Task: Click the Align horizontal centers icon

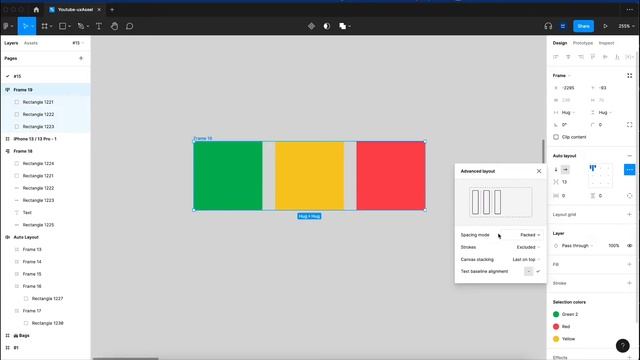Action: click(x=568, y=57)
